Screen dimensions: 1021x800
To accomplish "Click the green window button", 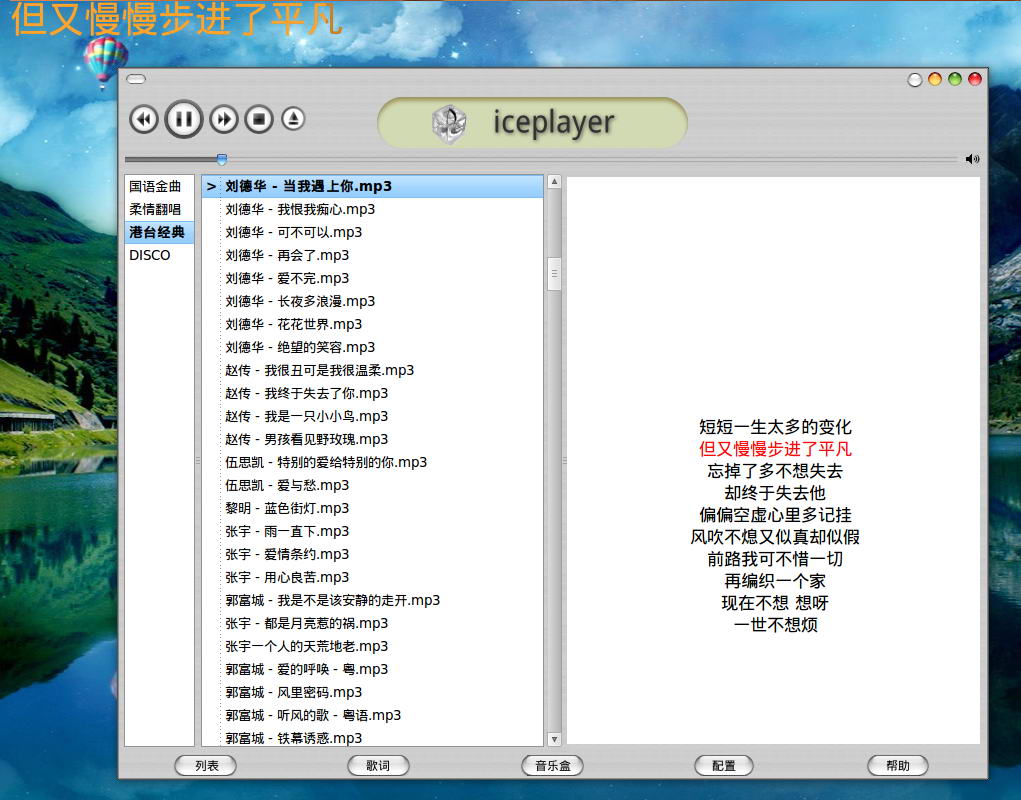I will point(955,79).
